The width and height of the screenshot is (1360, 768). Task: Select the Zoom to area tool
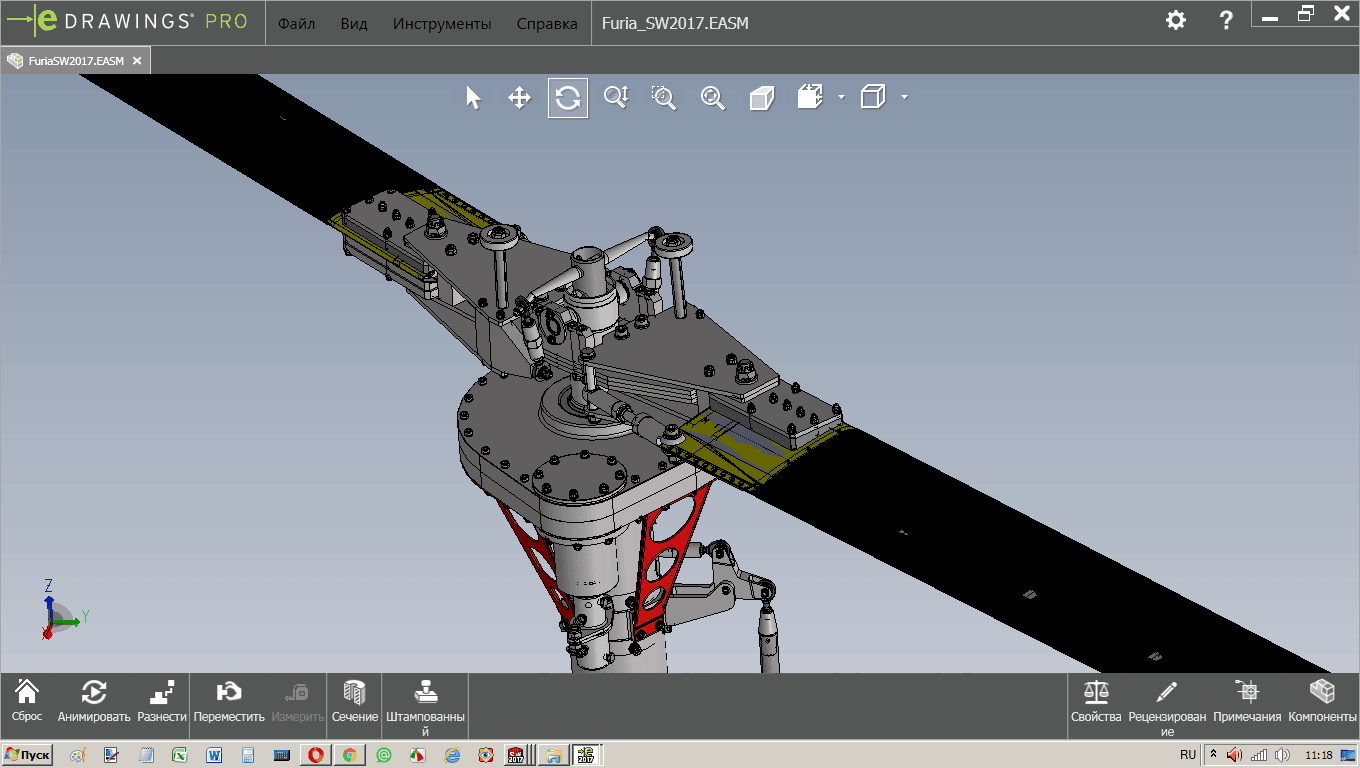pos(663,97)
